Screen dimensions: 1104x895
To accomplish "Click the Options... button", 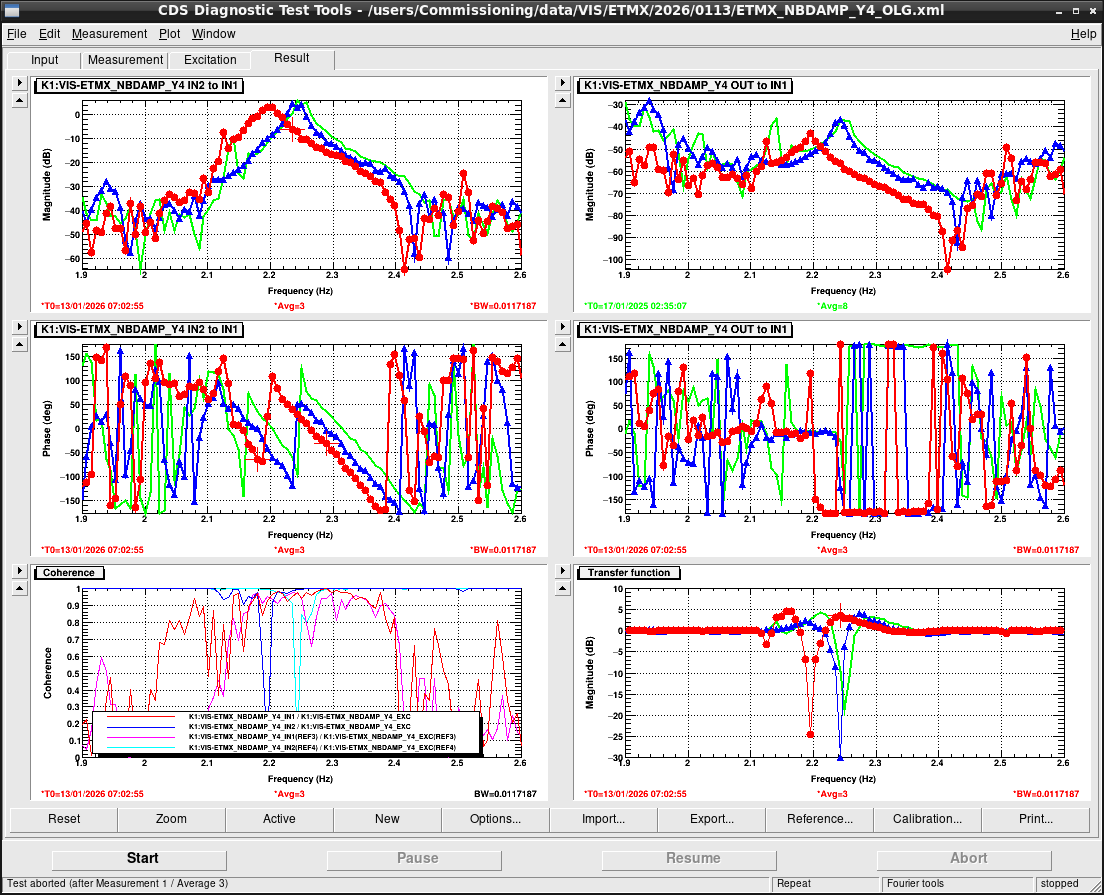I will [x=495, y=819].
